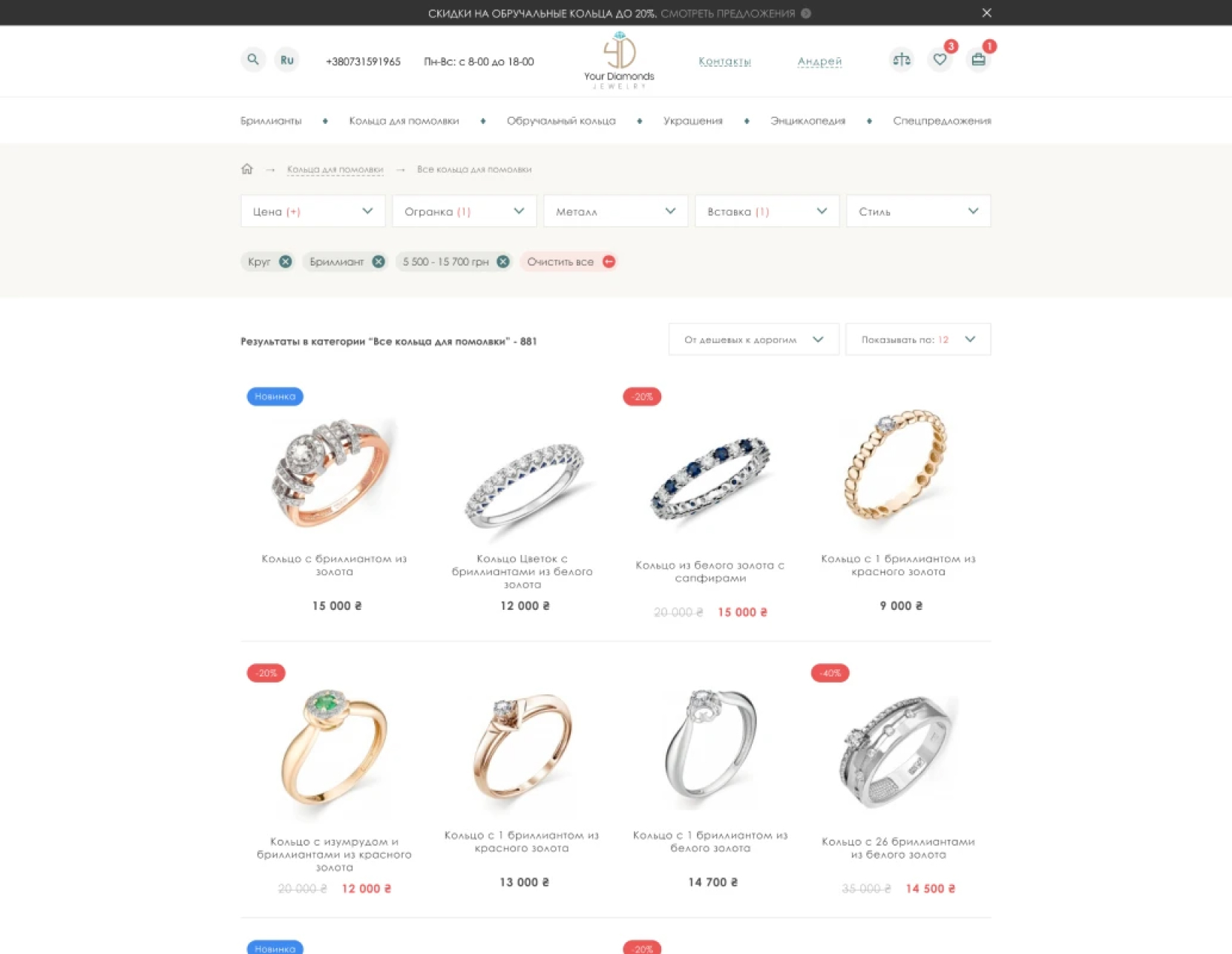Click the Очистить все button
Viewport: 1232px width, 954px height.
tap(569, 262)
